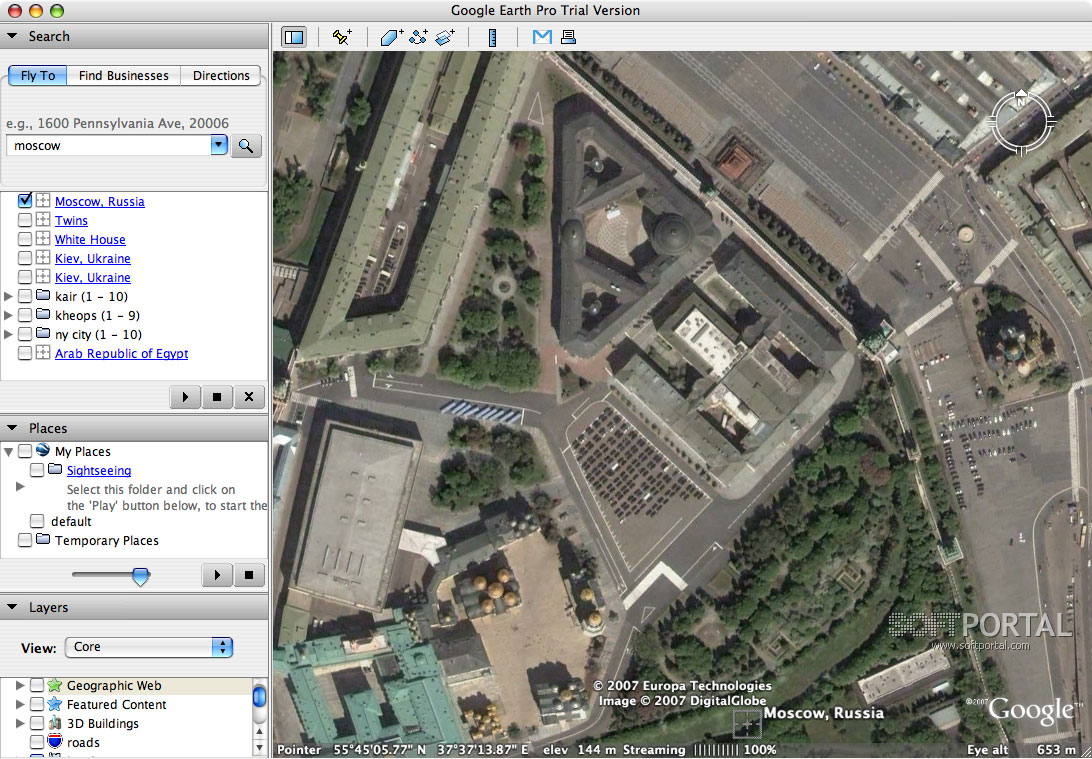Open the Arab Republic of Egypt link

point(121,354)
